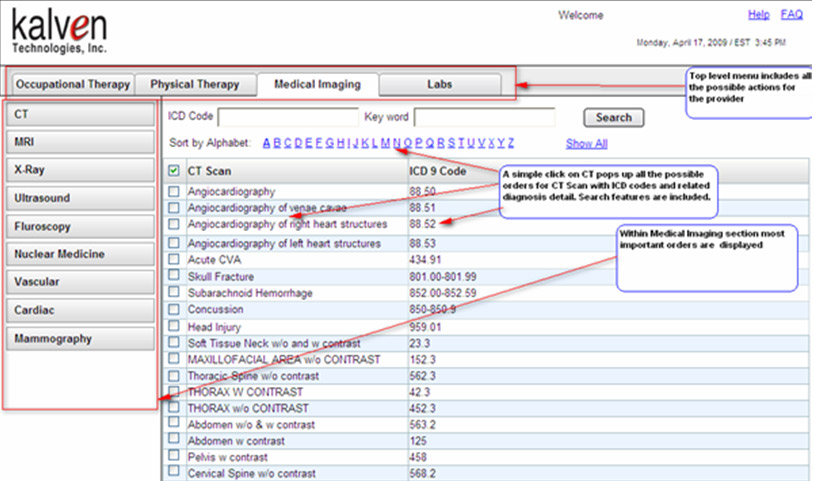
Task: Switch to the Occupational Therapy tab
Action: (73, 85)
